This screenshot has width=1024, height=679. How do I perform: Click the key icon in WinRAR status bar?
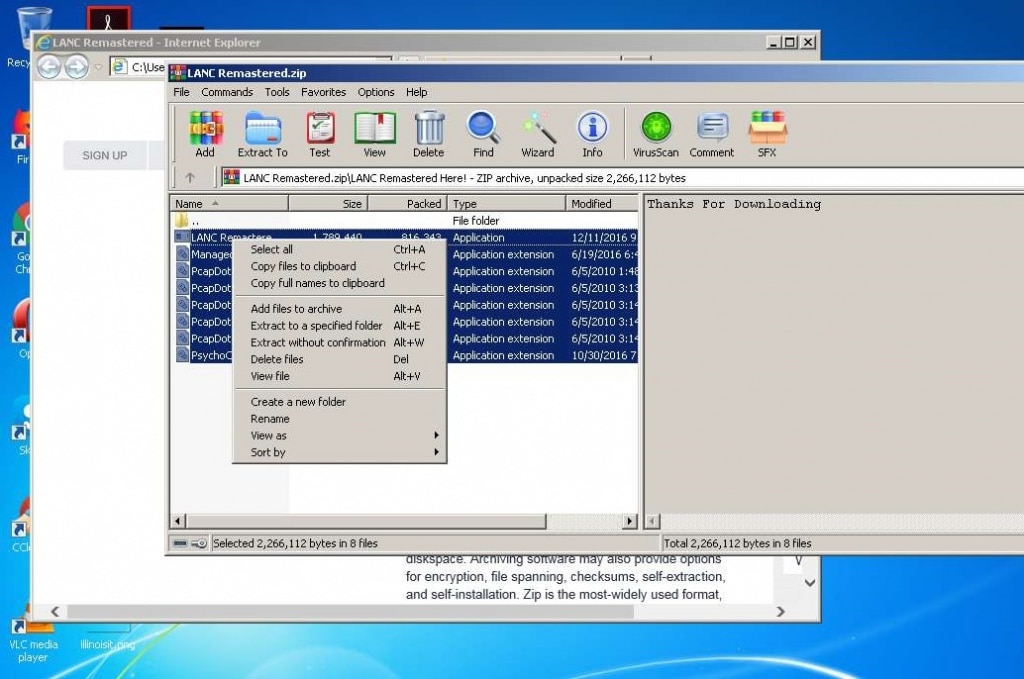coord(199,543)
